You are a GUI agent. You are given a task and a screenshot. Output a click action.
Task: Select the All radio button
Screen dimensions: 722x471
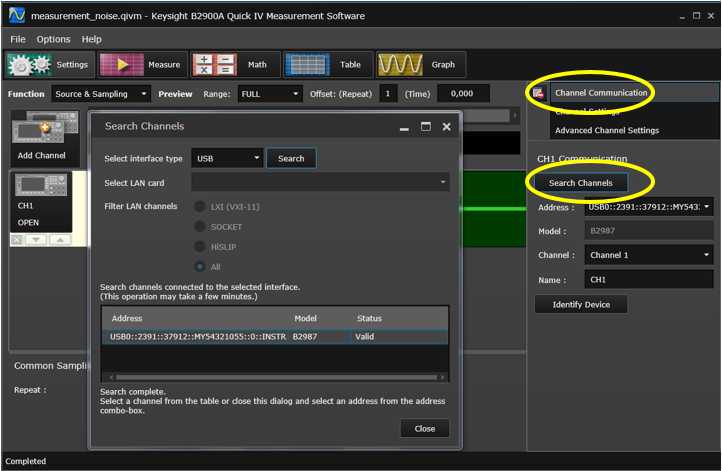click(x=200, y=267)
